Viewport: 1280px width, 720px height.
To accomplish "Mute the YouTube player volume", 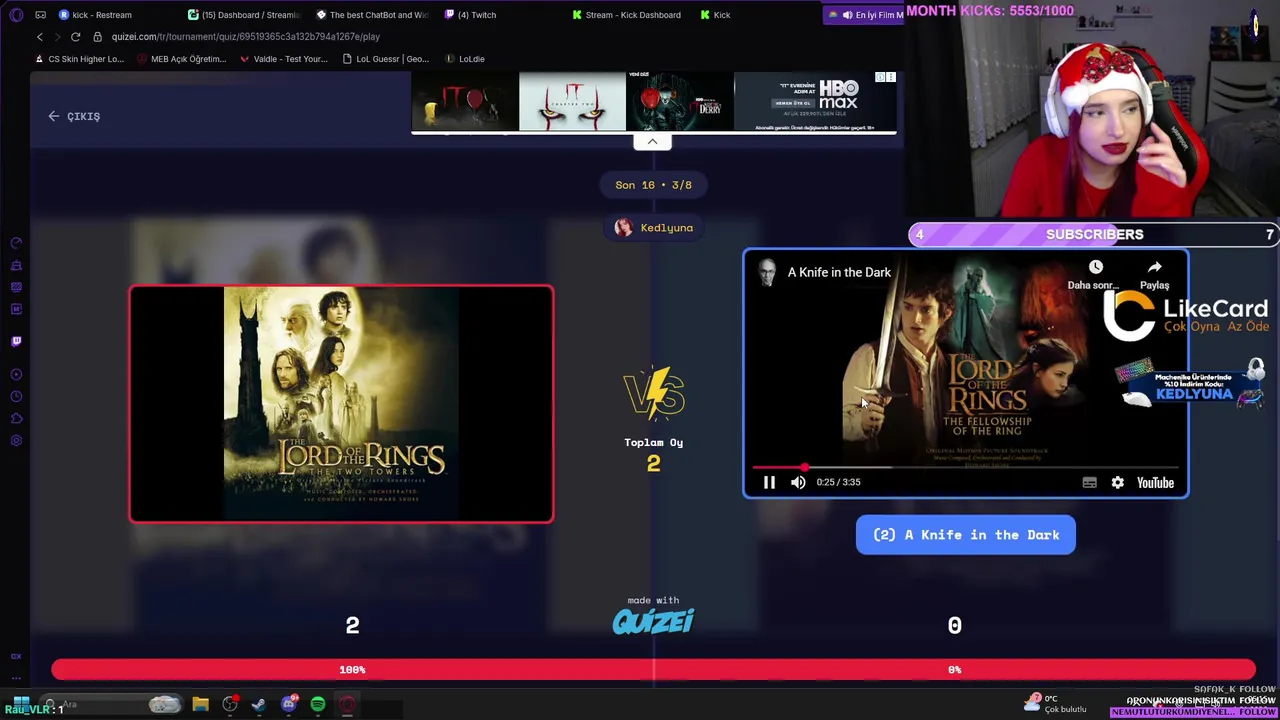I will coord(798,482).
